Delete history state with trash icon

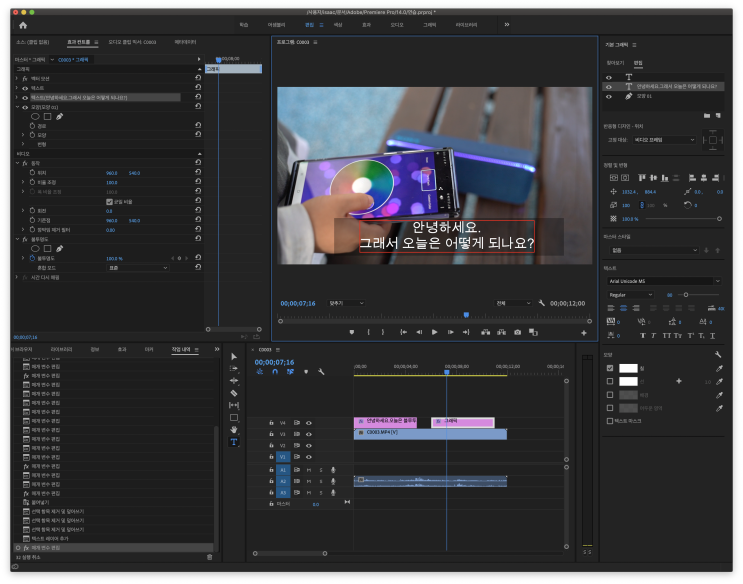click(209, 557)
